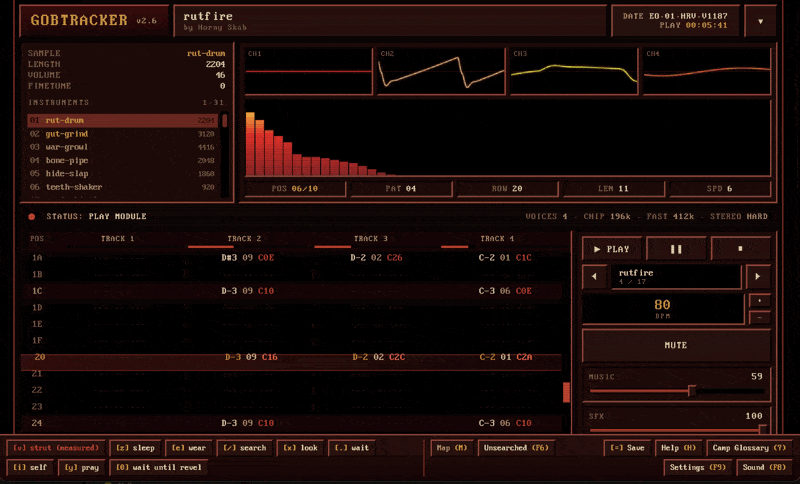
Task: Open Help (H)
Action: click(678, 448)
